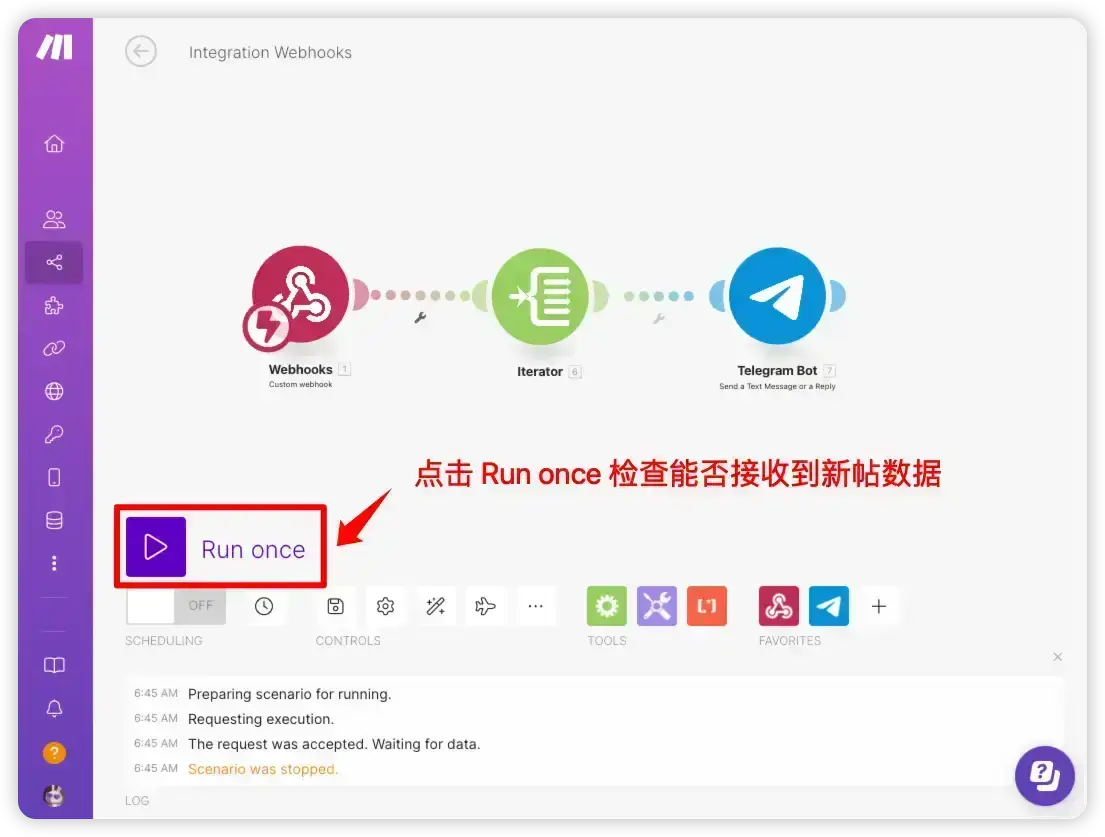Open the Webhooks module on canvas

pos(300,294)
